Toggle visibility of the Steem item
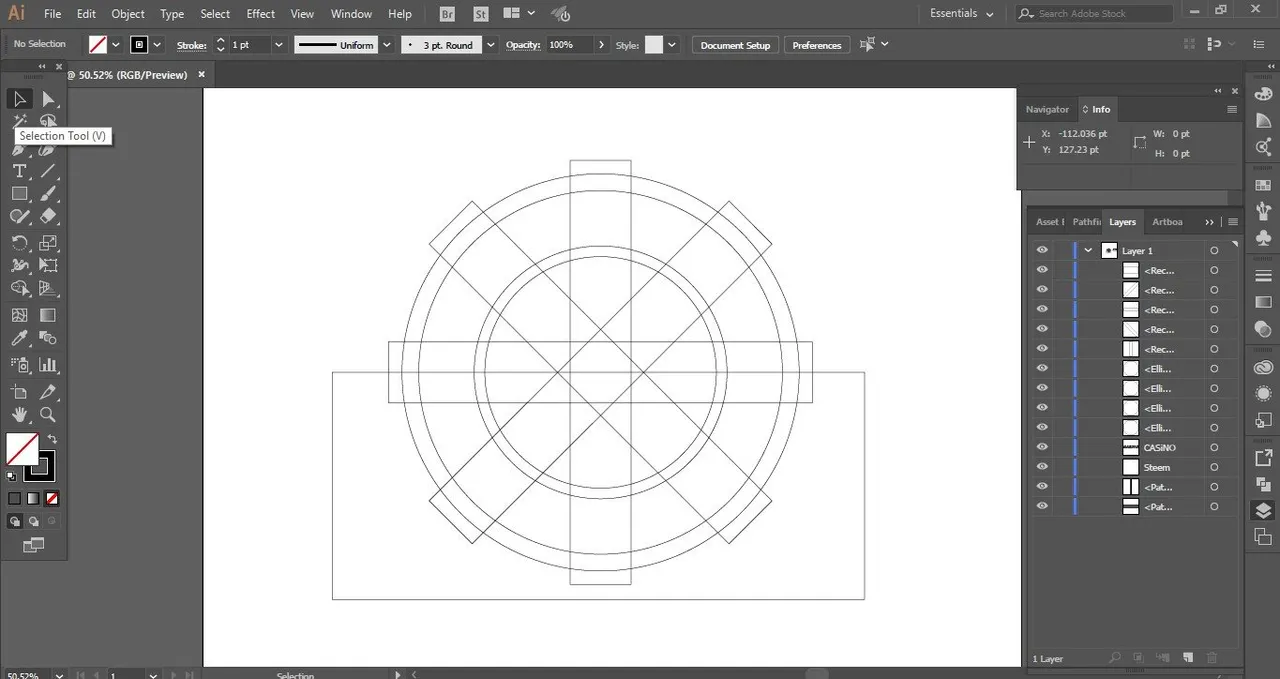This screenshot has height=679, width=1280. pyautogui.click(x=1042, y=467)
